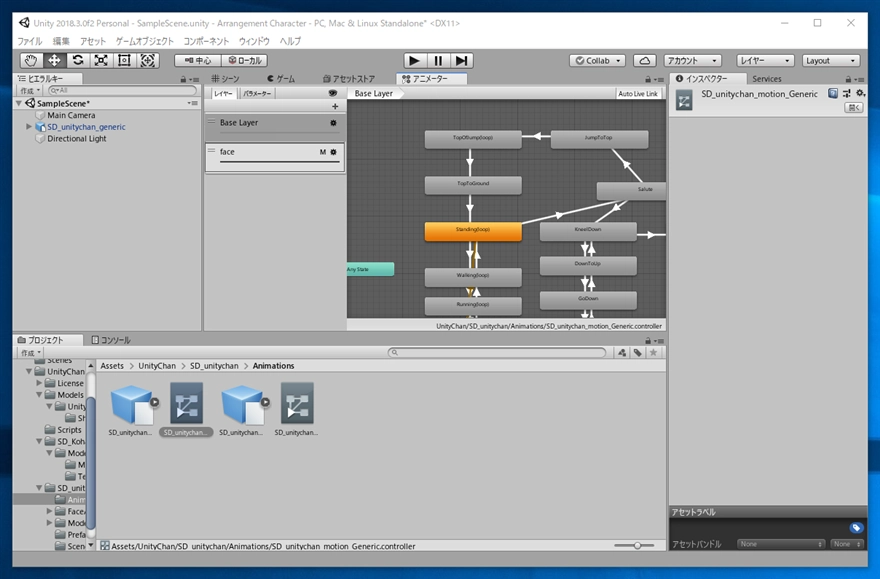880x579 pixels.
Task: Select the Scale tool
Action: 101,61
